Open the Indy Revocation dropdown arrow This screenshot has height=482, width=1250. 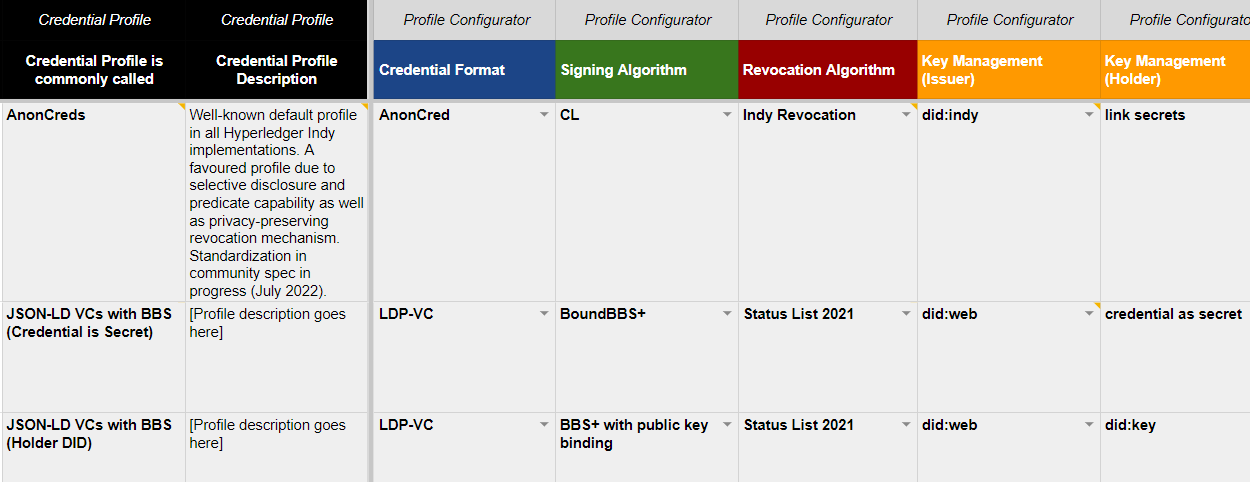(906, 115)
